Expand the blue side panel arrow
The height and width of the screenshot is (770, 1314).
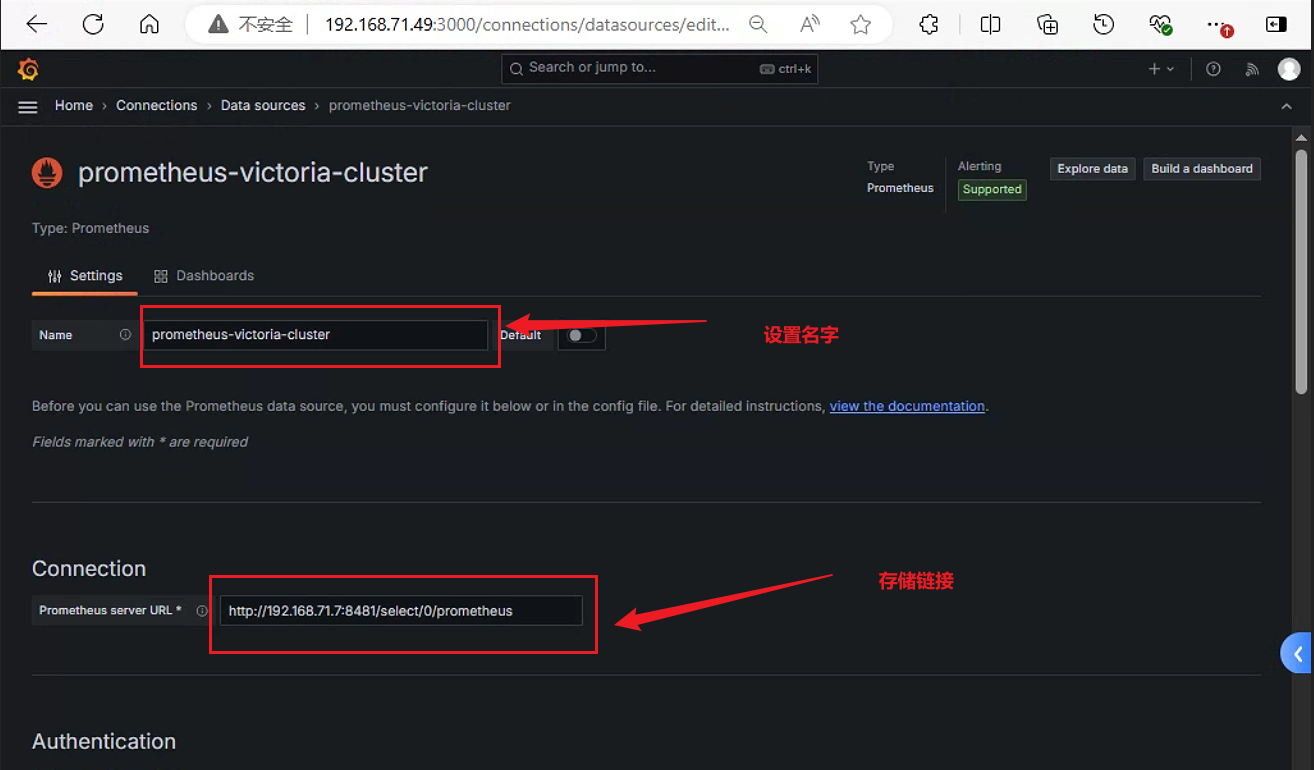coord(1297,655)
